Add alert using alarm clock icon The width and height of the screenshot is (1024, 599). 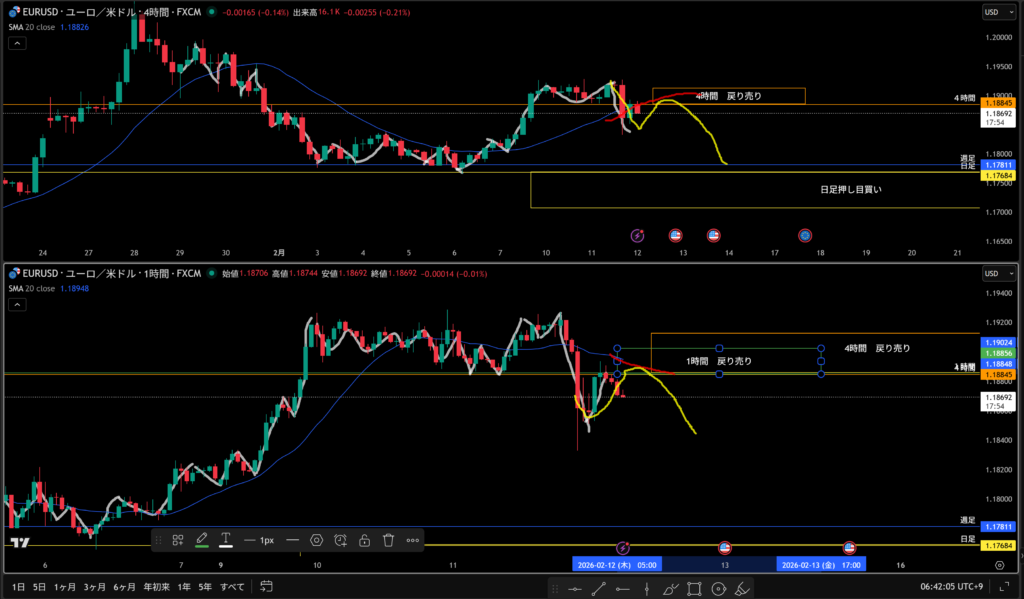pyautogui.click(x=341, y=540)
